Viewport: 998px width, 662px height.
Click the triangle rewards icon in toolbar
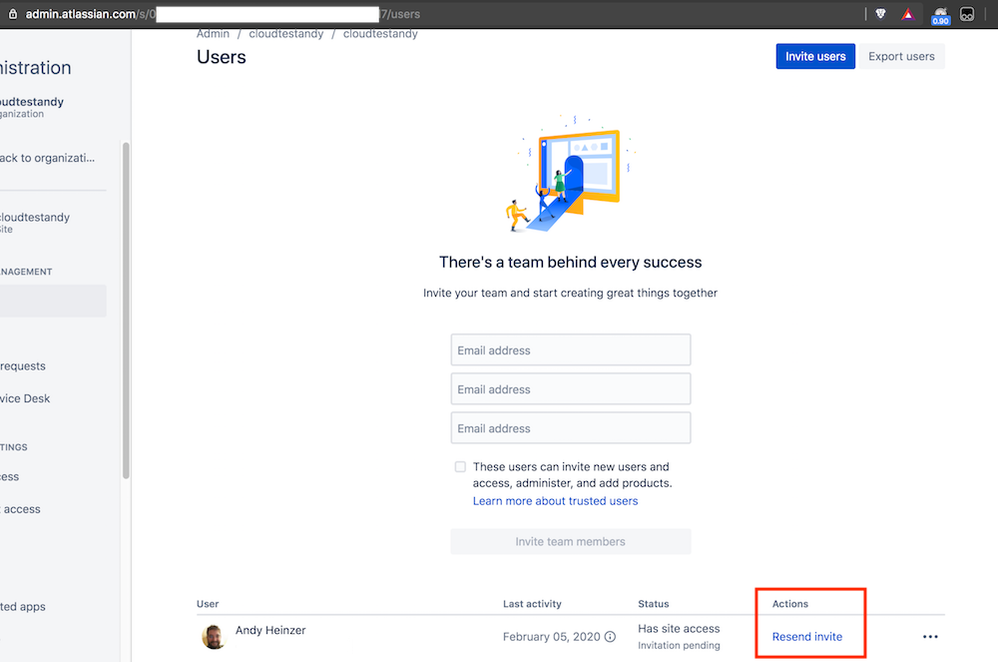[908, 14]
